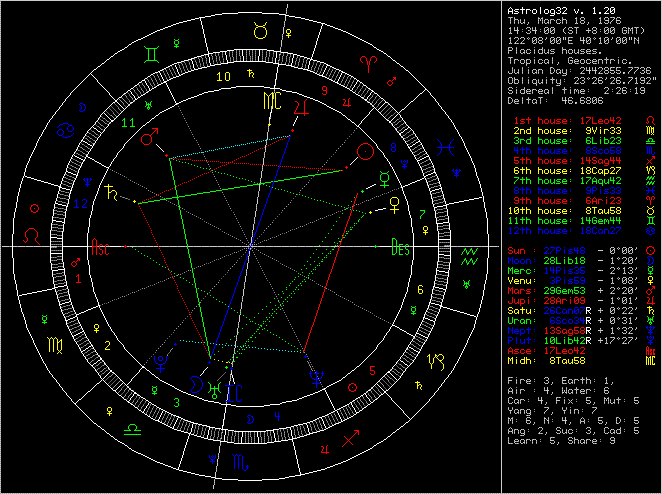Image resolution: width=662 pixels, height=494 pixels.
Task: Click the red Sagittarius arrow glyph on the wheel
Action: tap(350, 438)
